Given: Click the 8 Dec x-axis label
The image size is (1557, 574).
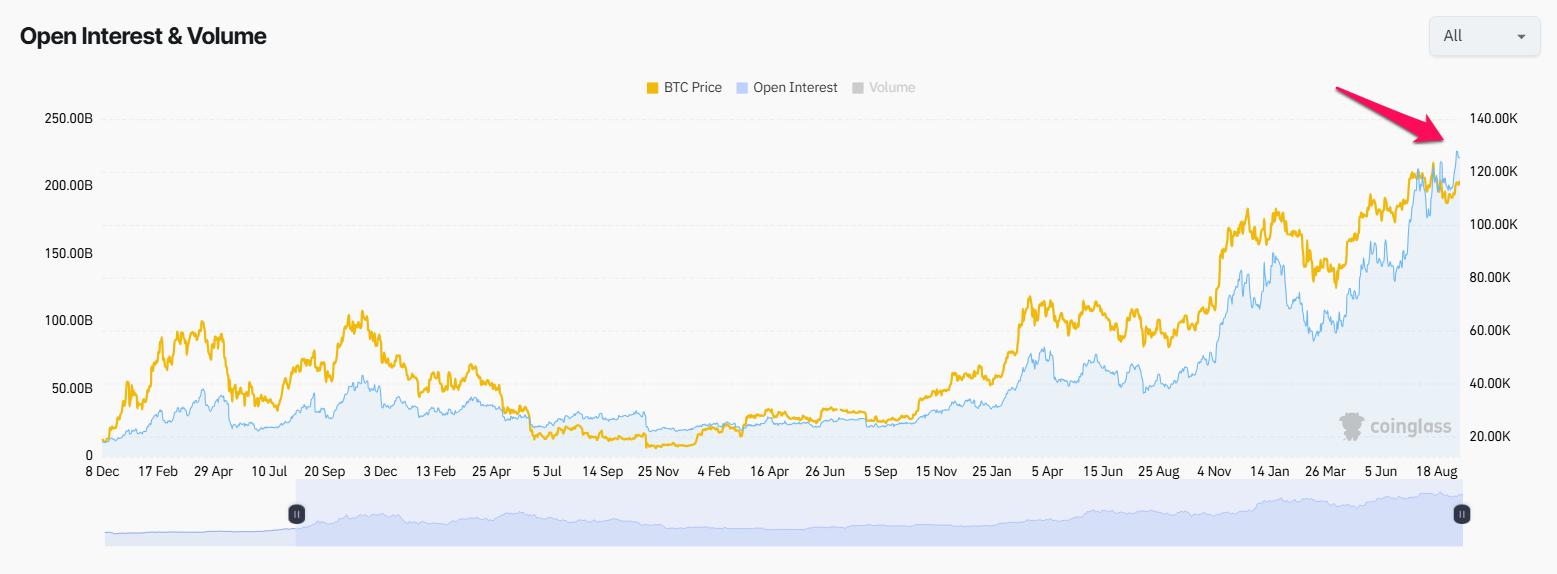Looking at the screenshot, I should (102, 471).
